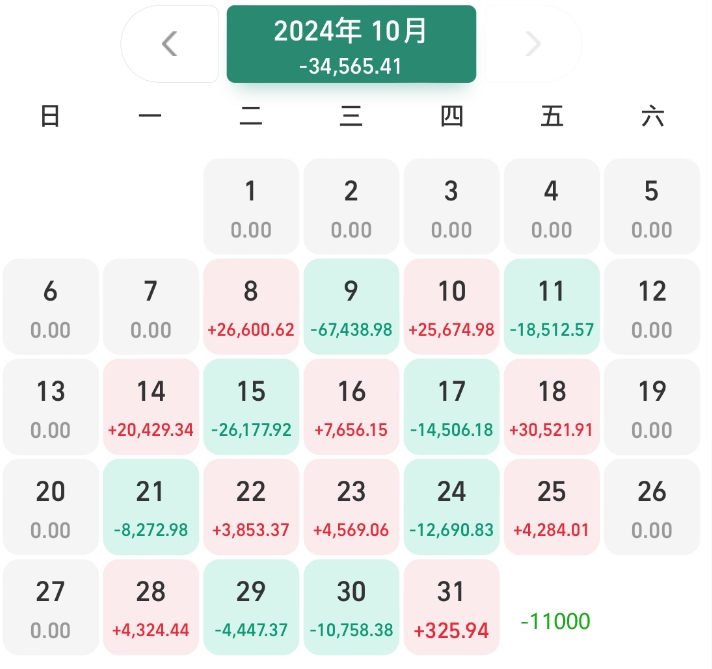712x669 pixels.
Task: Select October 8 cell showing +26,600.62
Action: (x=251, y=307)
